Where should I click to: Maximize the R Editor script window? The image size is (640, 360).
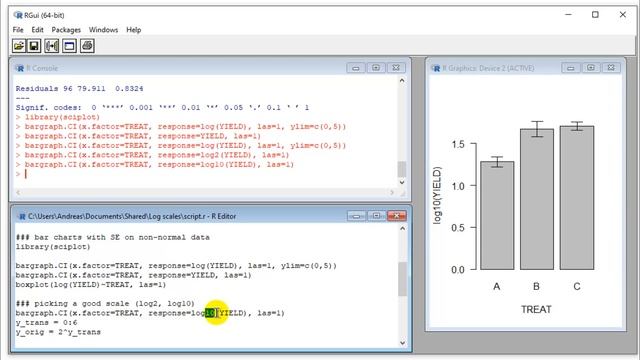click(376, 216)
